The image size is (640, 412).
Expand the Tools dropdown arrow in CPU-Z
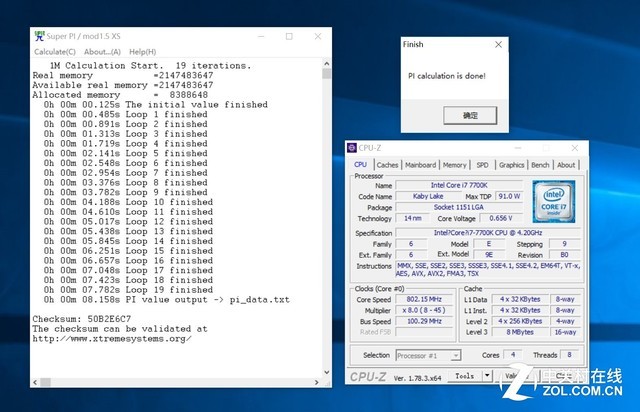coord(487,376)
